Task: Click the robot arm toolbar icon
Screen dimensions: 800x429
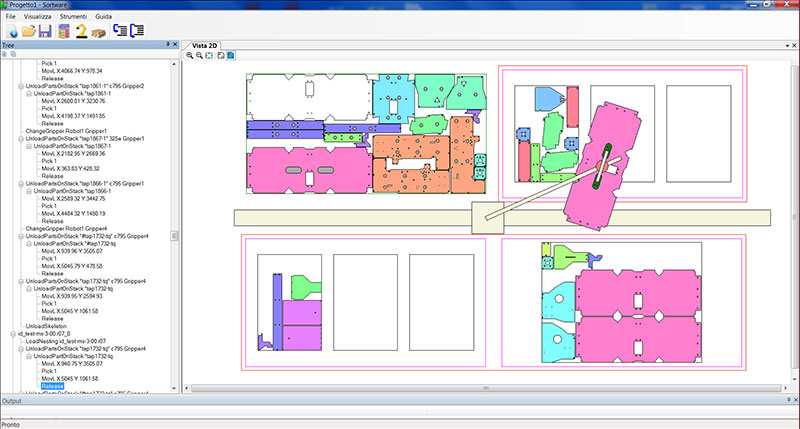Action: click(x=80, y=32)
